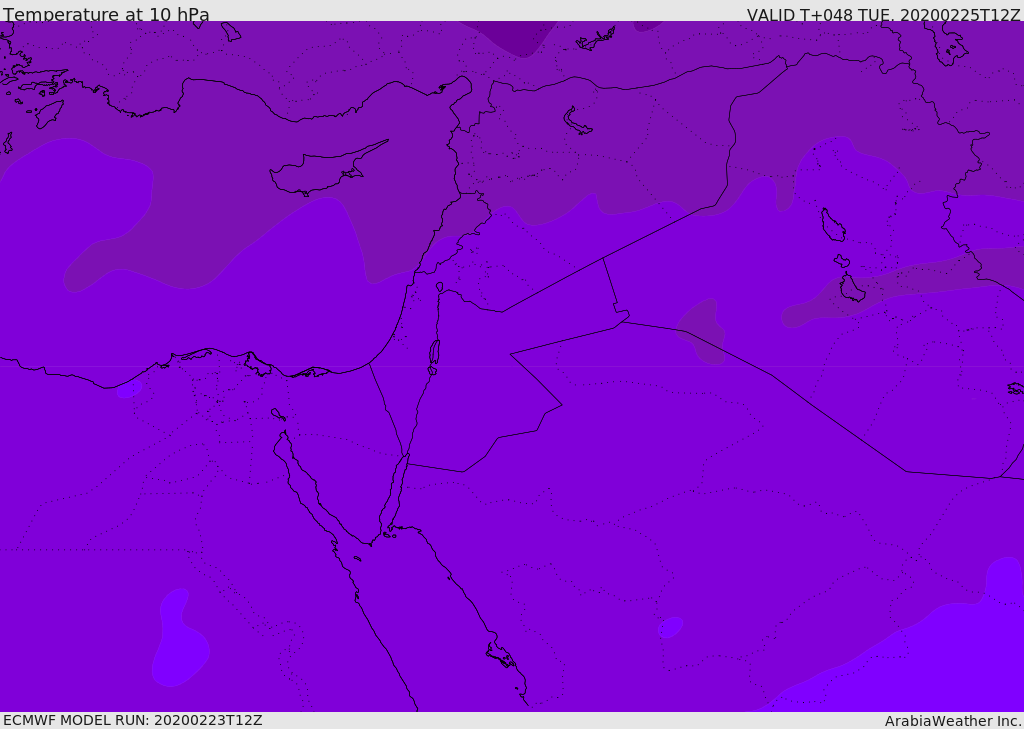1024x729 pixels.
Task: Select 'ECMWF MODEL RUN: 20200223T12Z' footer text
Action: click(x=133, y=720)
